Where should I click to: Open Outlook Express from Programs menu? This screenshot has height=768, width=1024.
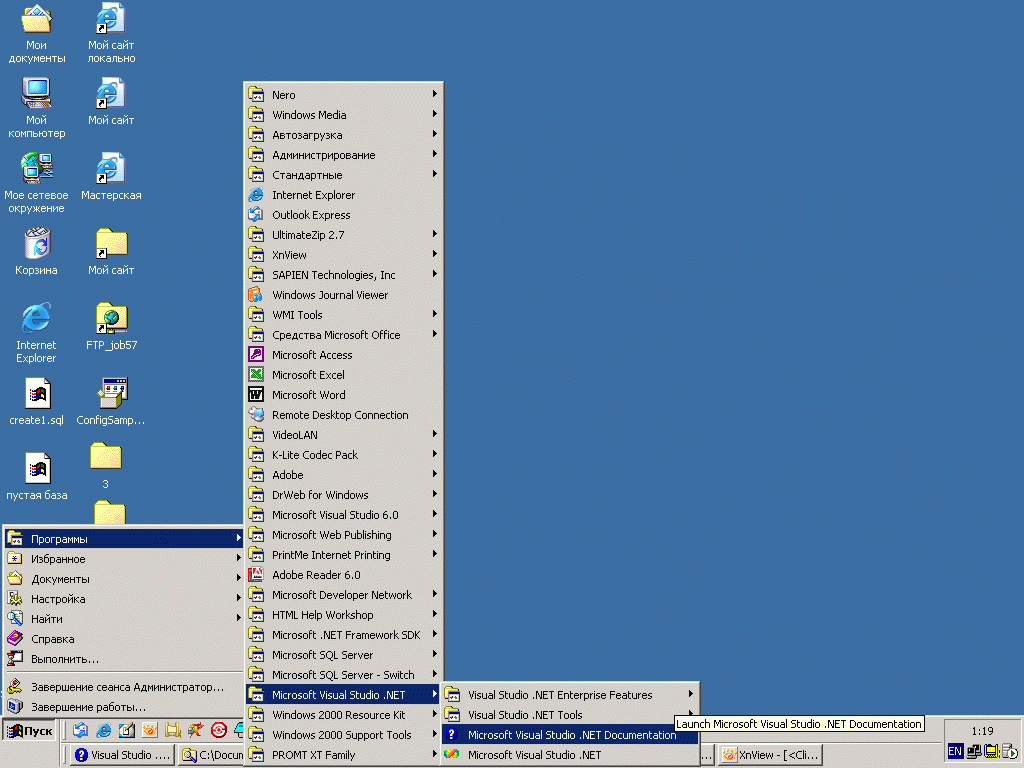click(344, 215)
